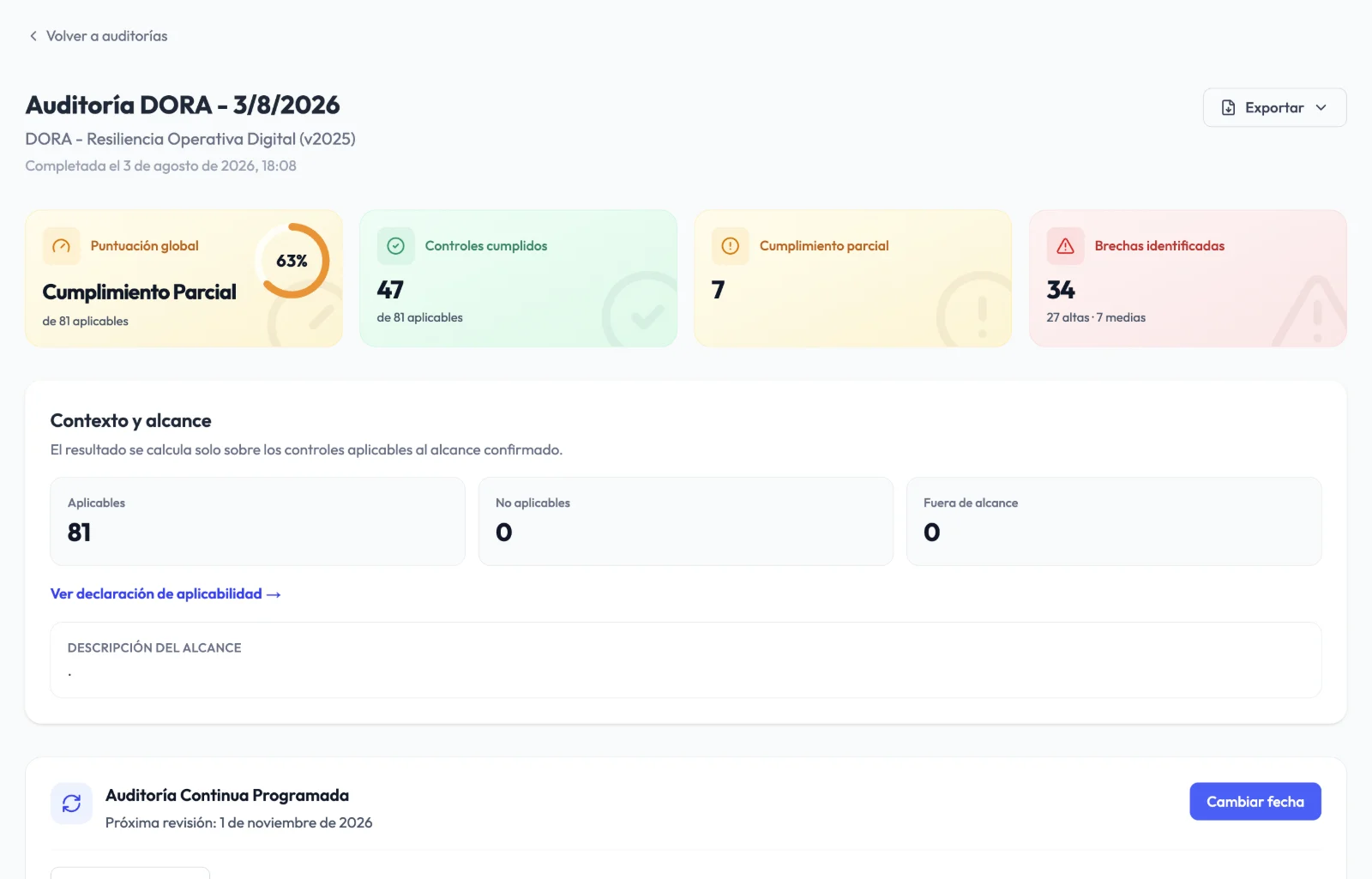Click the number 7 under Cumplimiento parcial

point(718,290)
